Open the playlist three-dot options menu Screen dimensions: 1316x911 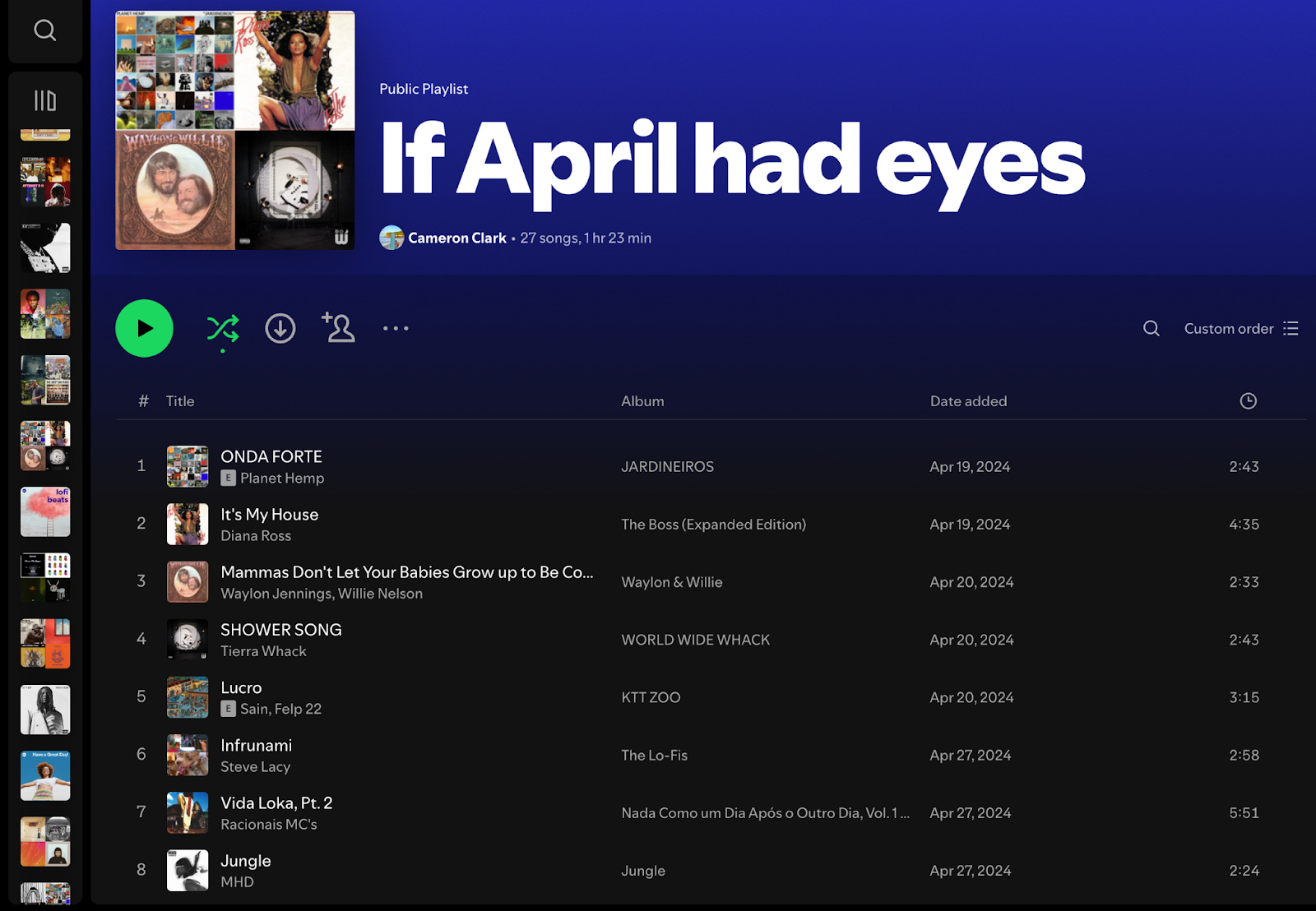pyautogui.click(x=396, y=328)
